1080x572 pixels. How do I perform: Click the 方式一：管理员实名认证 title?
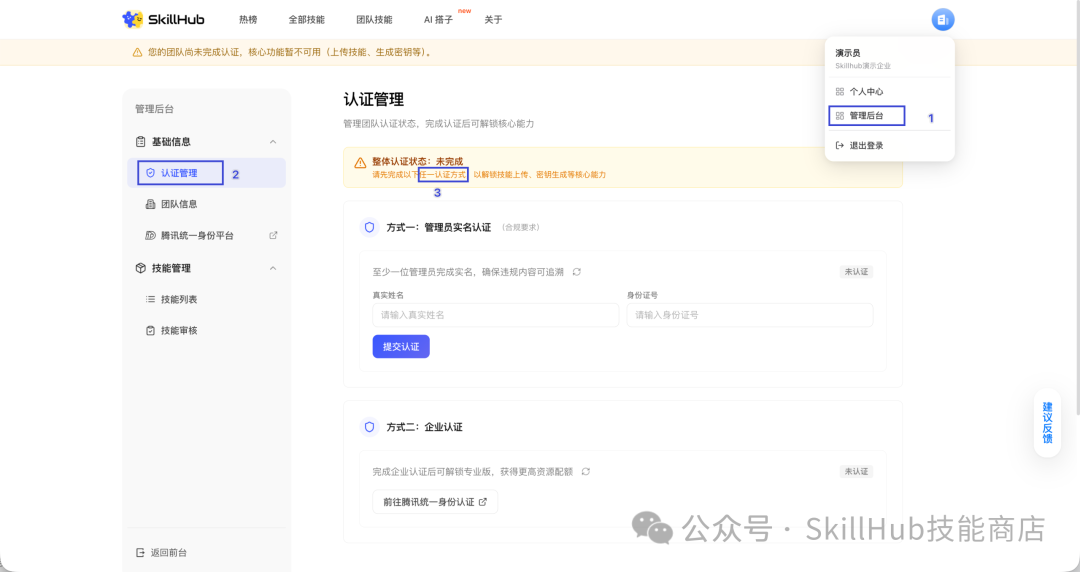tap(439, 227)
